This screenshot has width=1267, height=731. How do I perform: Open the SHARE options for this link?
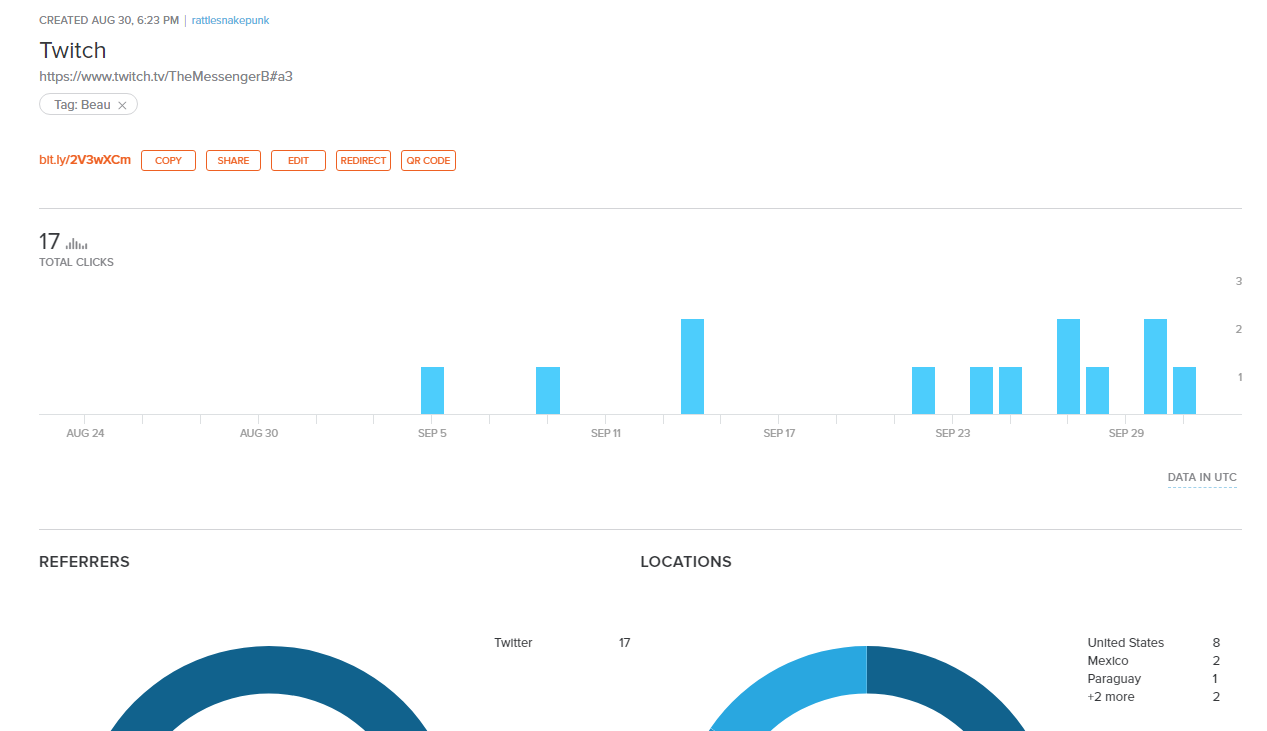(233, 160)
